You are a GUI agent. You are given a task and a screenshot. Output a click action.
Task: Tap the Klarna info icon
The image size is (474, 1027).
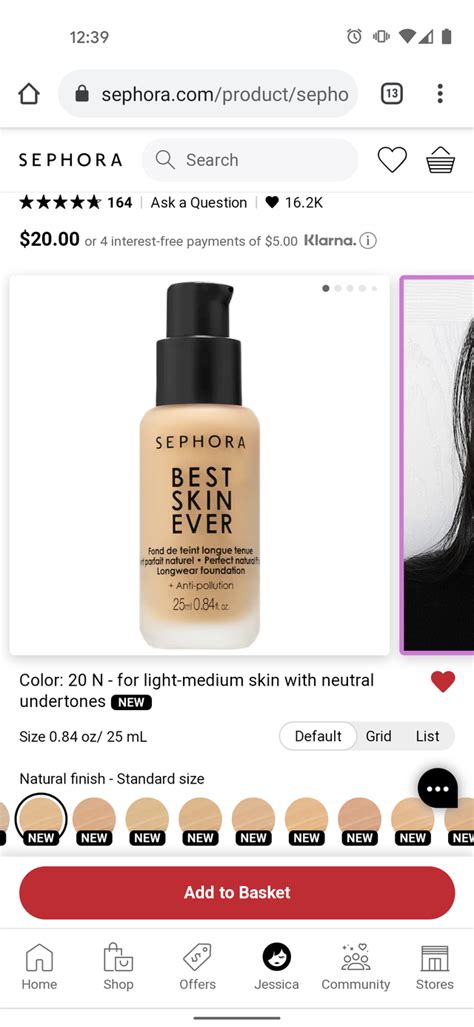coord(369,241)
